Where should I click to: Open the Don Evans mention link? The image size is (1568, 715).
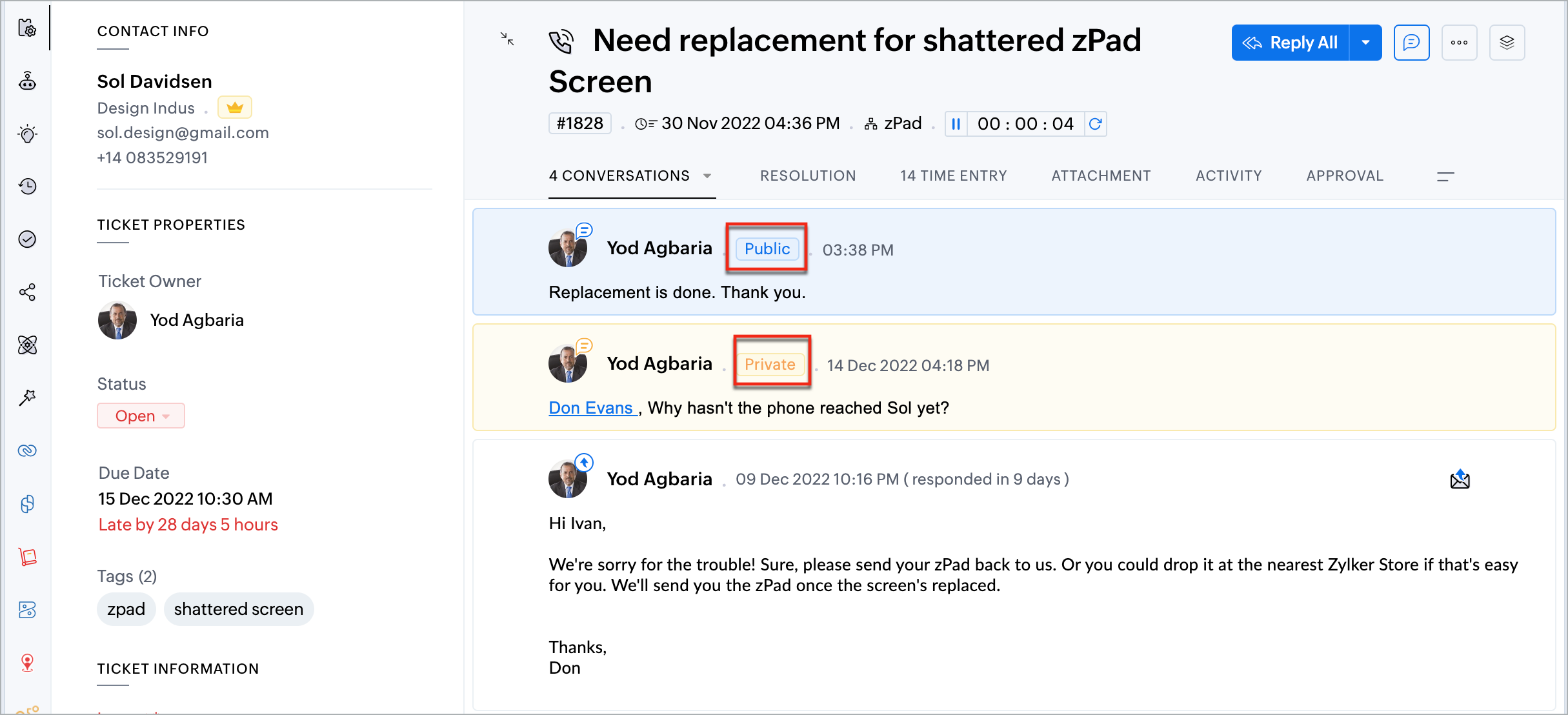pos(590,408)
